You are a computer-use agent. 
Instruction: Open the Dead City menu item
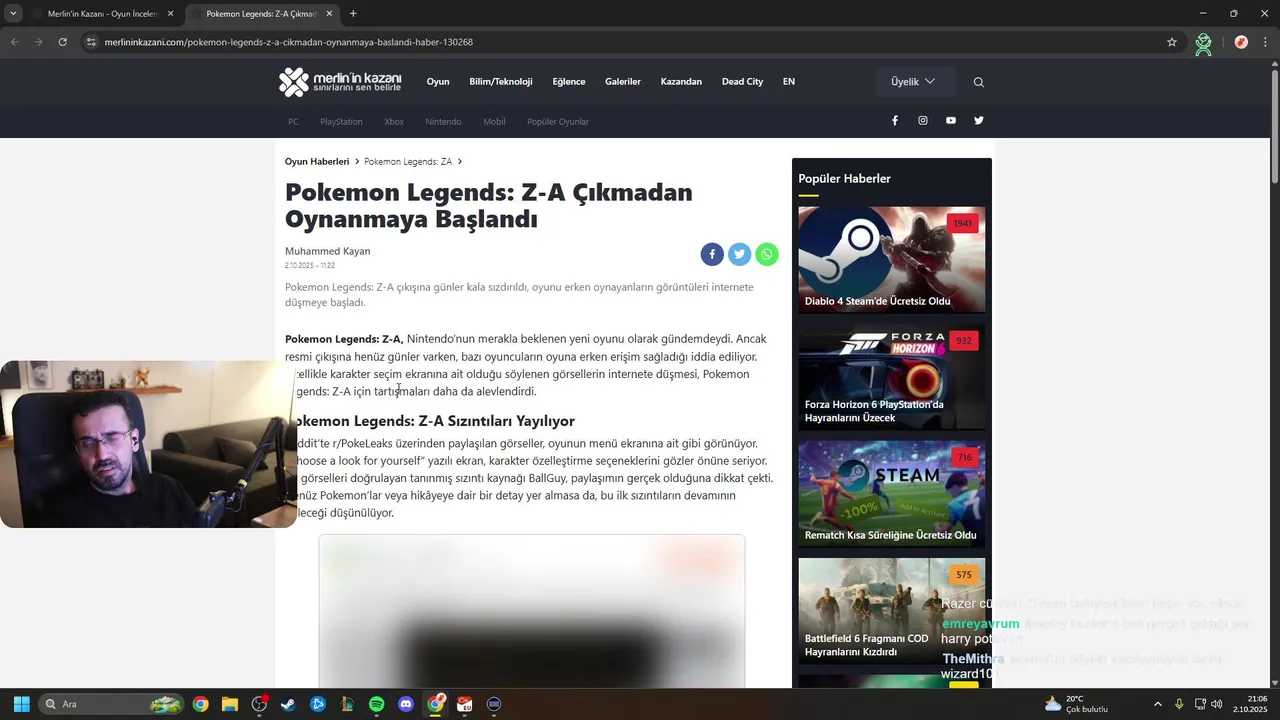coord(742,82)
